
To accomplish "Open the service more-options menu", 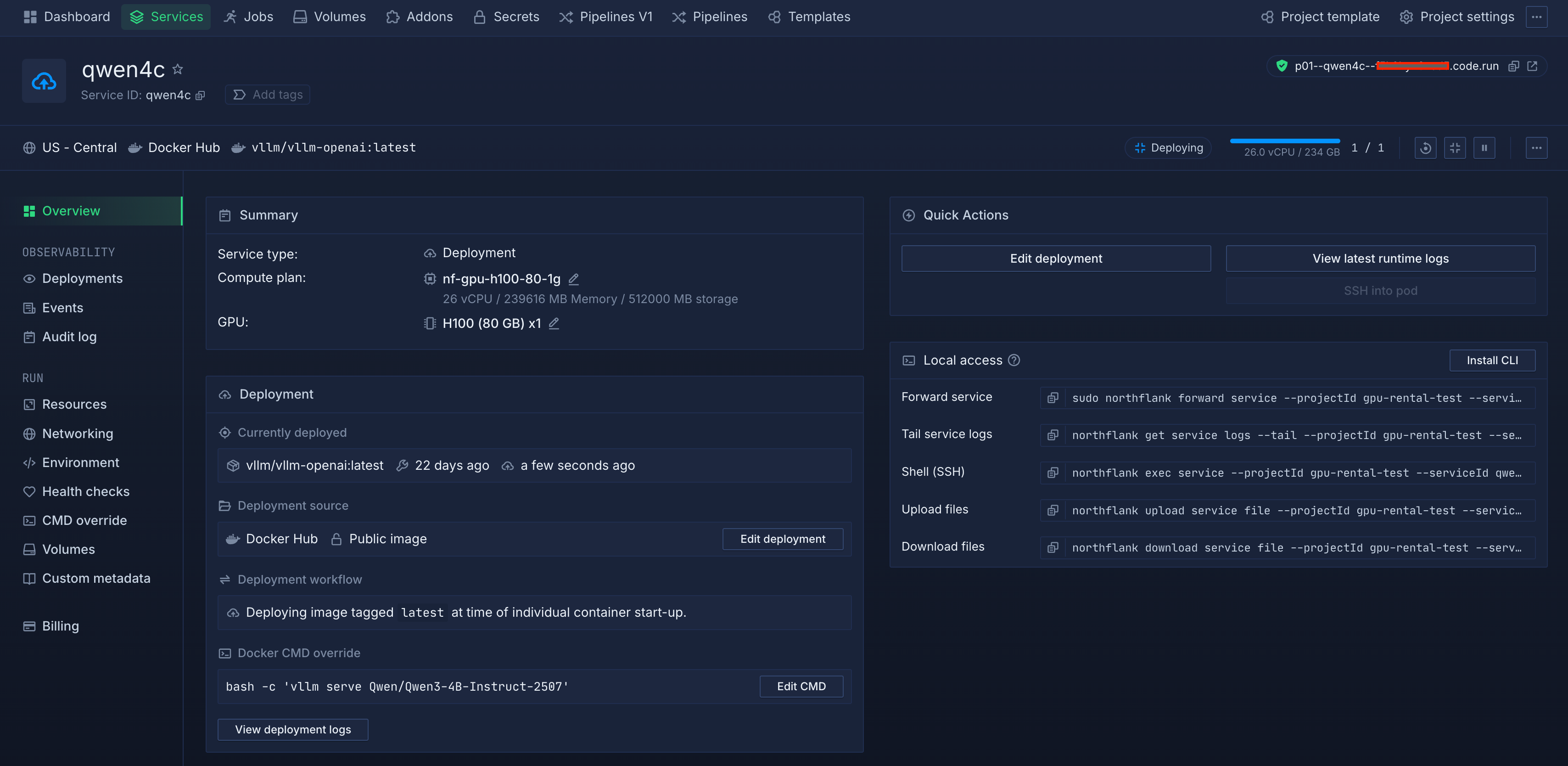I will pos(1536,148).
